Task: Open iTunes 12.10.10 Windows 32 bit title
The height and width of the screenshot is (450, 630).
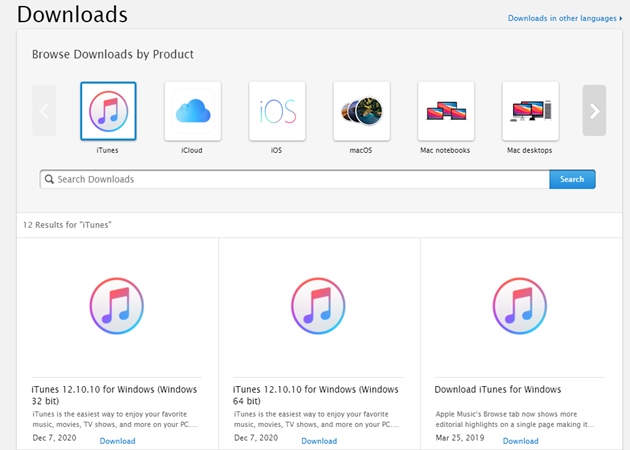Action: point(114,395)
